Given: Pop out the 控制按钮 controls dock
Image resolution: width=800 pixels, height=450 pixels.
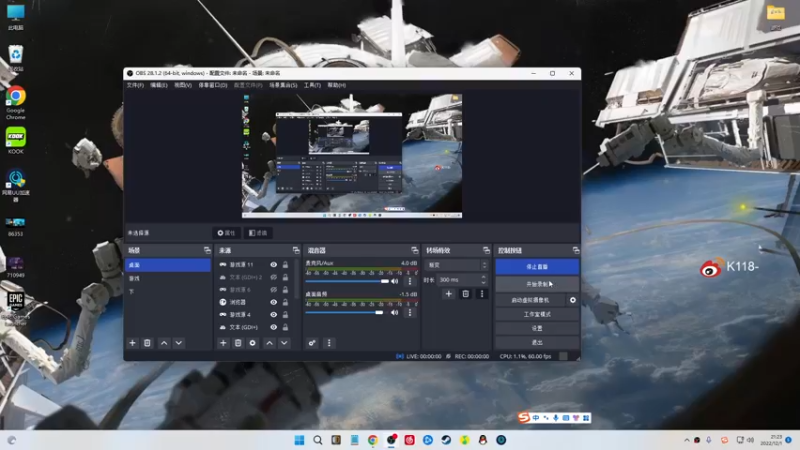Looking at the screenshot, I should 576,250.
